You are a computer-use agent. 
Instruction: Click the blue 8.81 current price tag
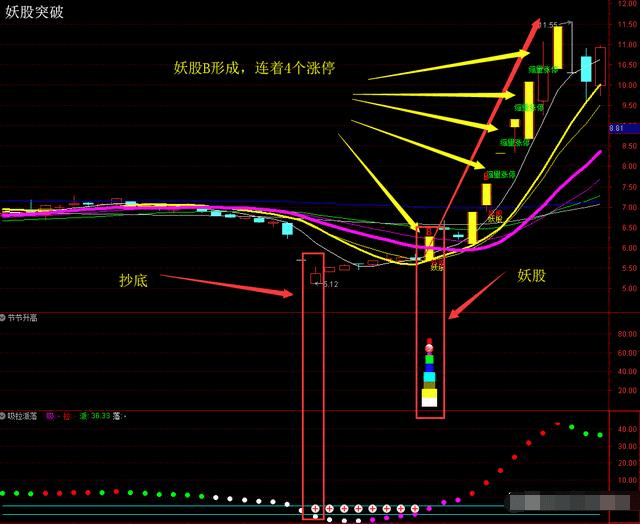tap(623, 128)
